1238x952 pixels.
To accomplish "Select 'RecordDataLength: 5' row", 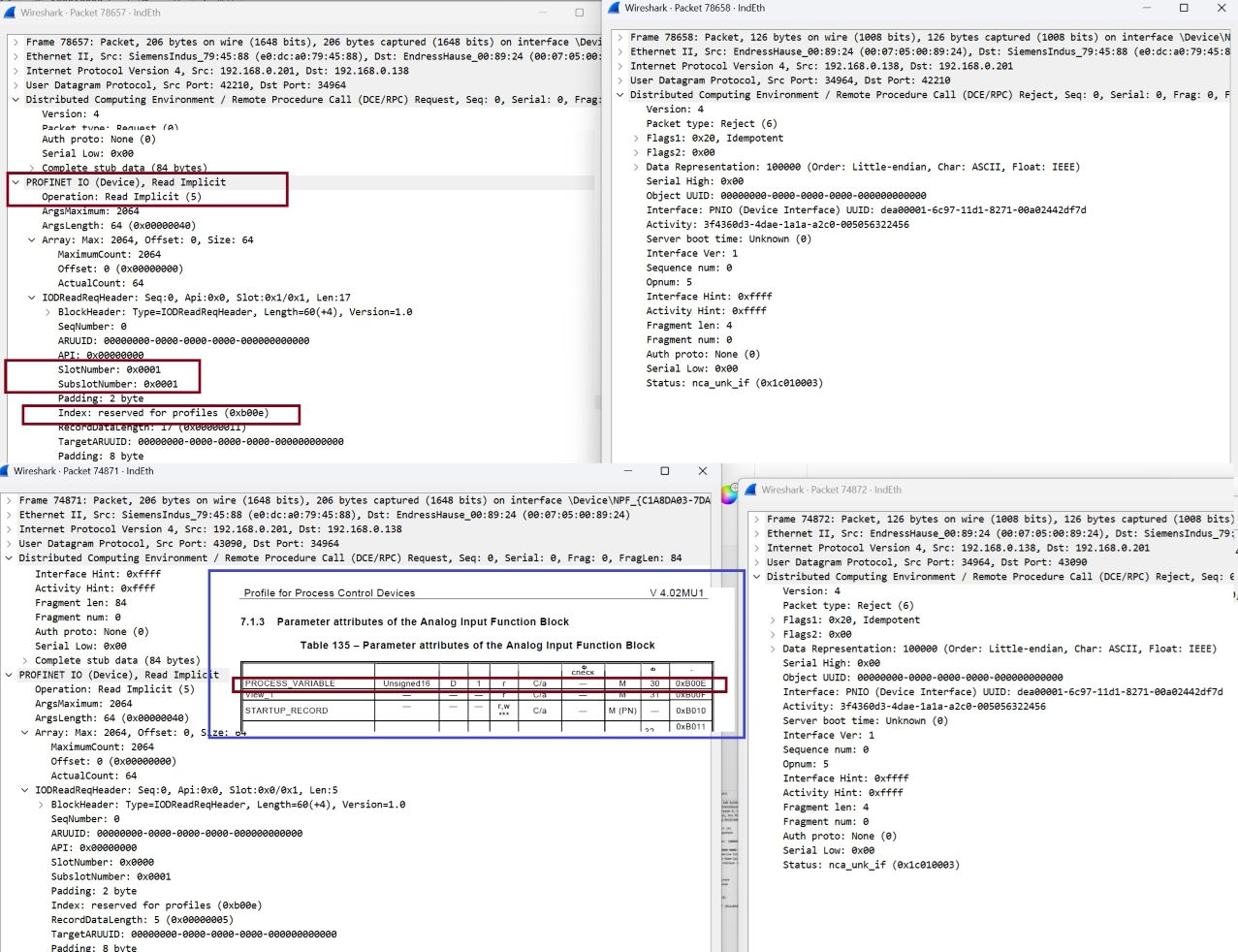I will (143, 920).
